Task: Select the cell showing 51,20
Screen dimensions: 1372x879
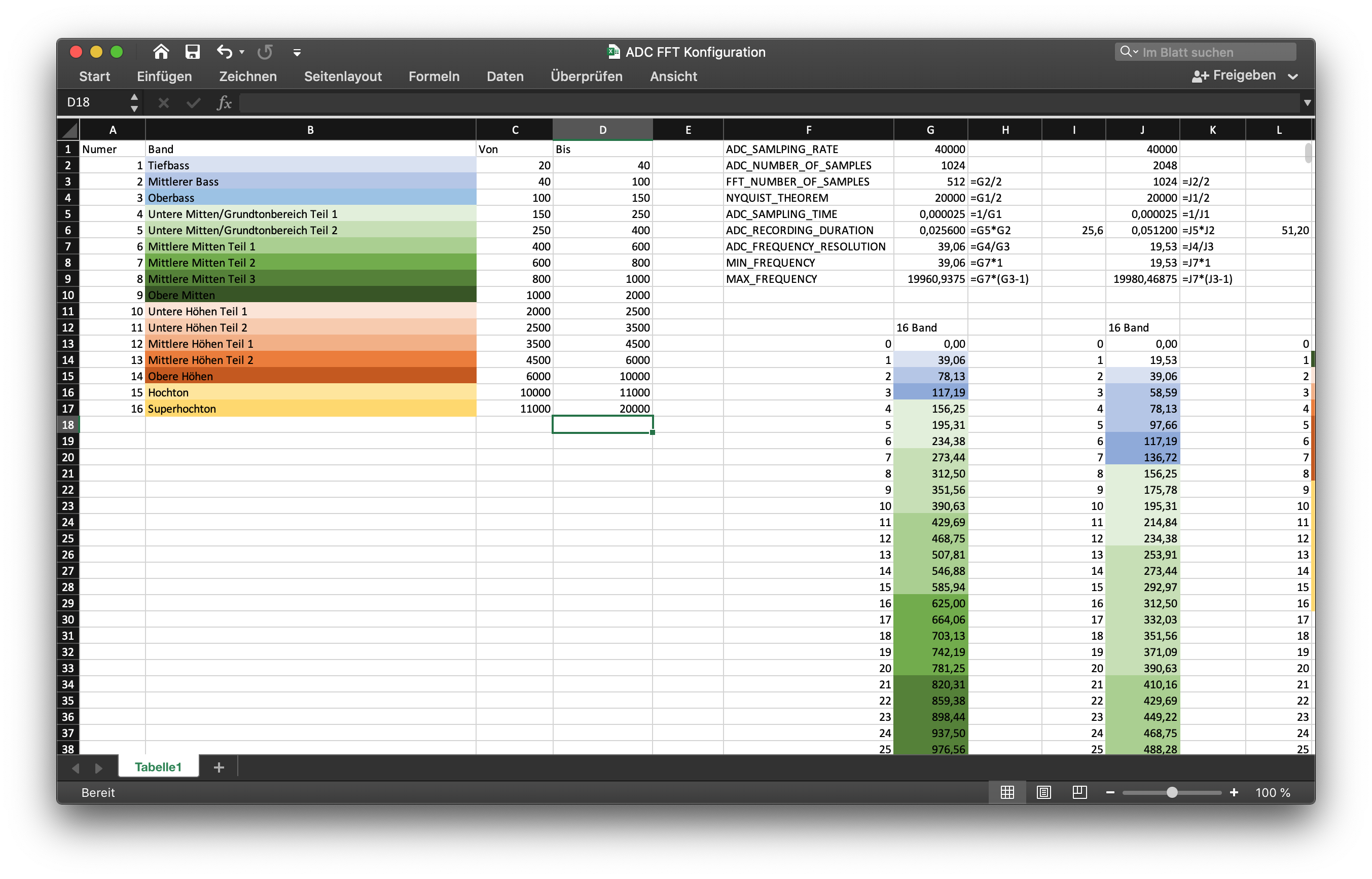Action: coord(1278,231)
